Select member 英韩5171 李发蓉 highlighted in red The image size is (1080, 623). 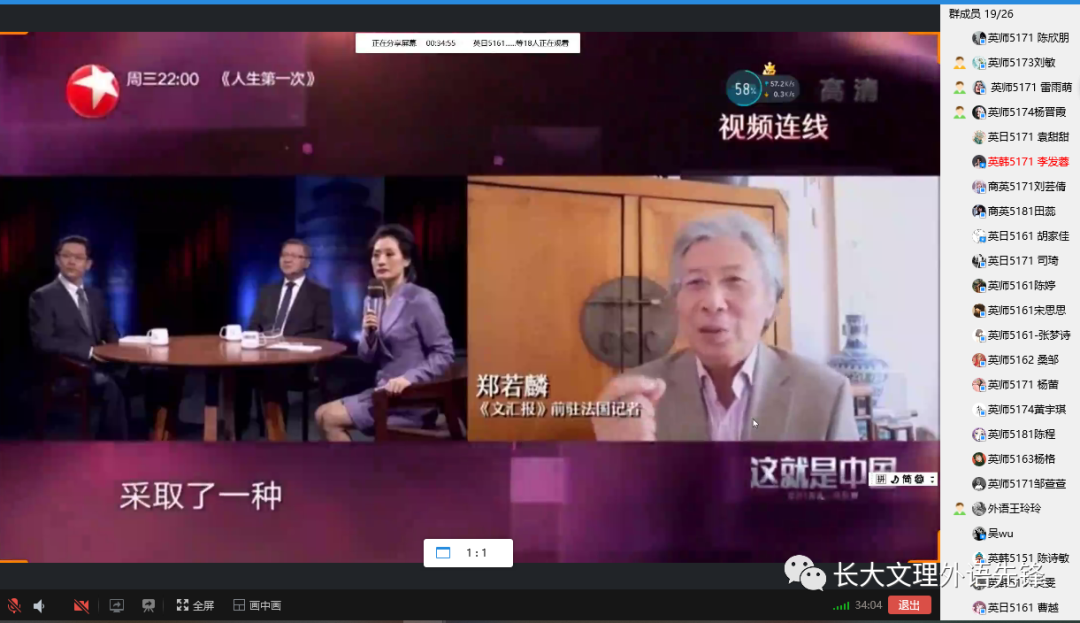[1027, 161]
